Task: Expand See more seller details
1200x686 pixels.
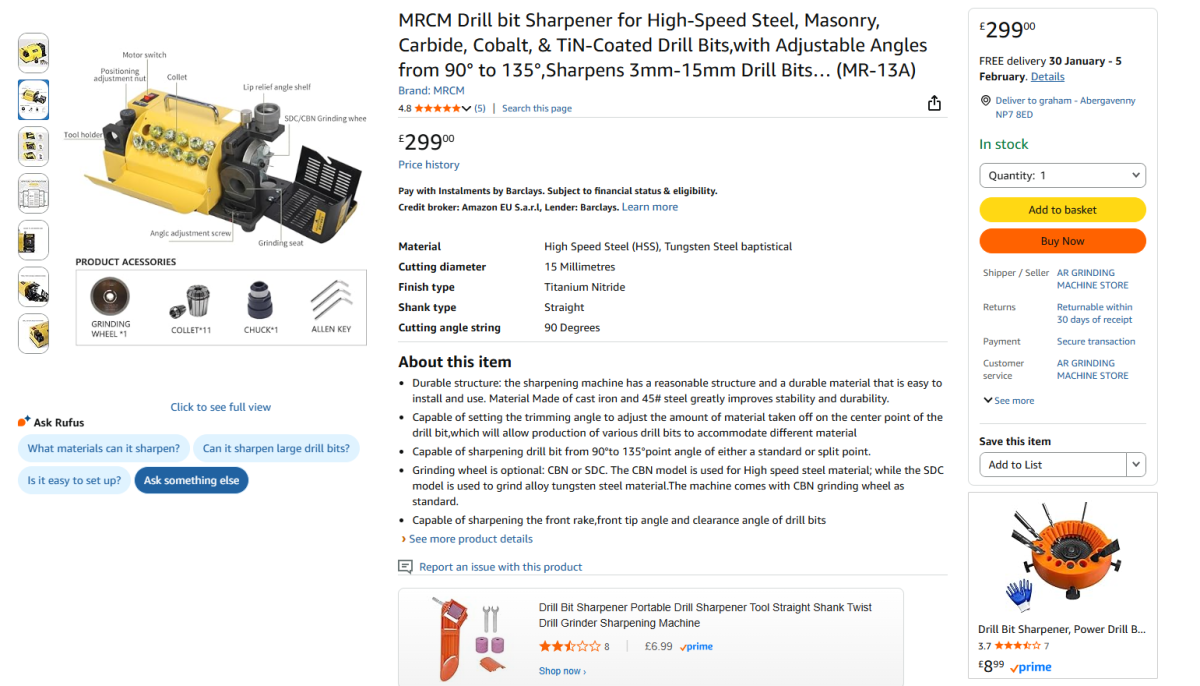Action: tap(1008, 401)
